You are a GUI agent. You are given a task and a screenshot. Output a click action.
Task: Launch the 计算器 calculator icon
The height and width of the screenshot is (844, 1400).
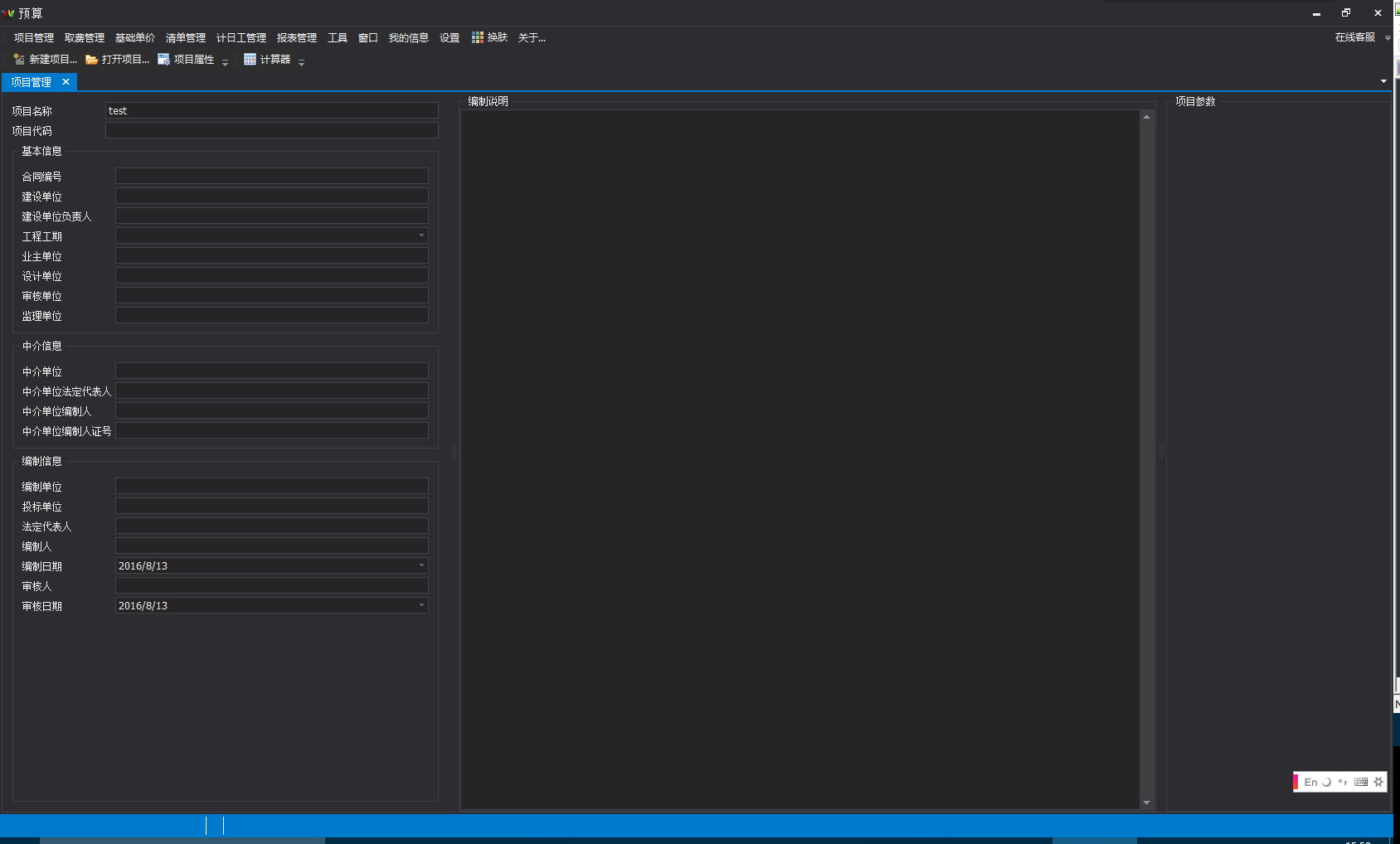pyautogui.click(x=250, y=60)
